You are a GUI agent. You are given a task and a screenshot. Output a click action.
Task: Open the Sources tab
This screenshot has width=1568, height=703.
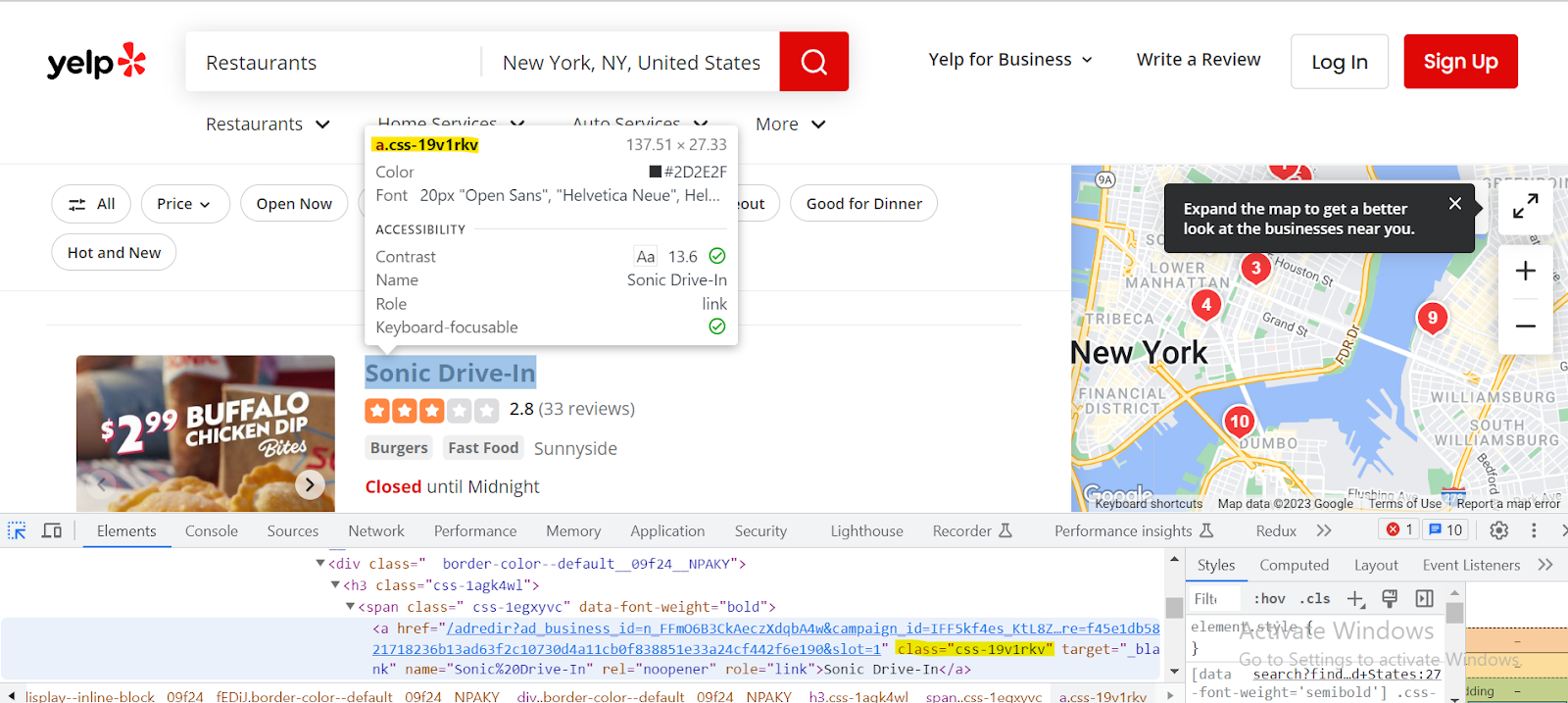click(x=293, y=530)
